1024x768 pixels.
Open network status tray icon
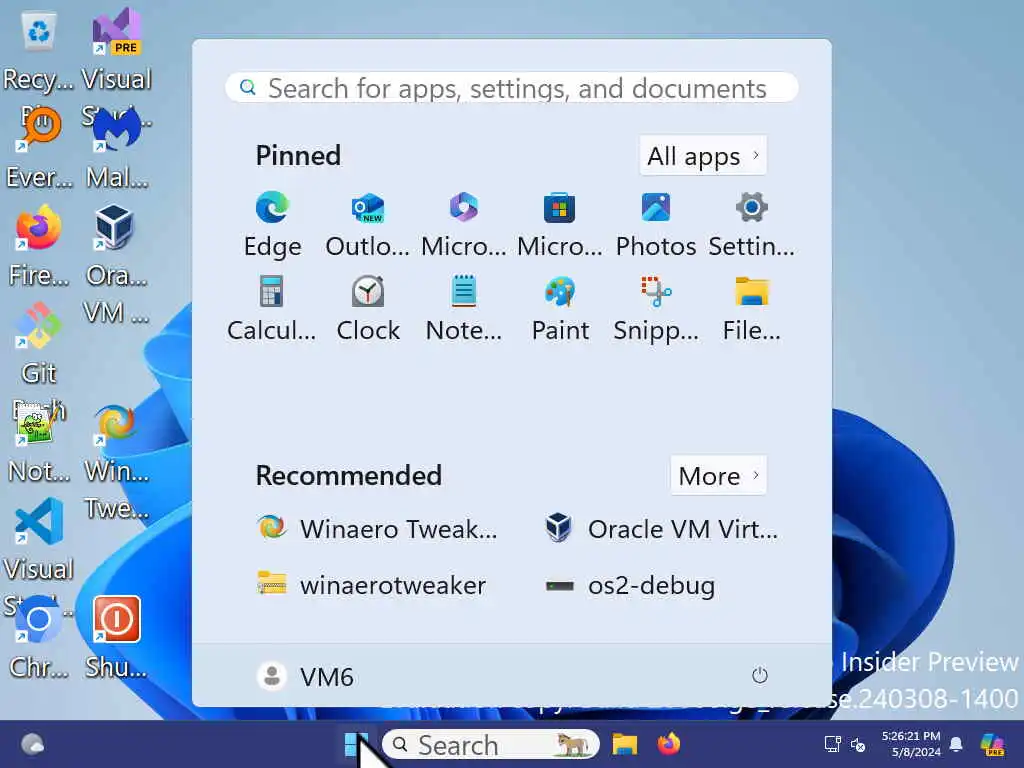tap(832, 744)
